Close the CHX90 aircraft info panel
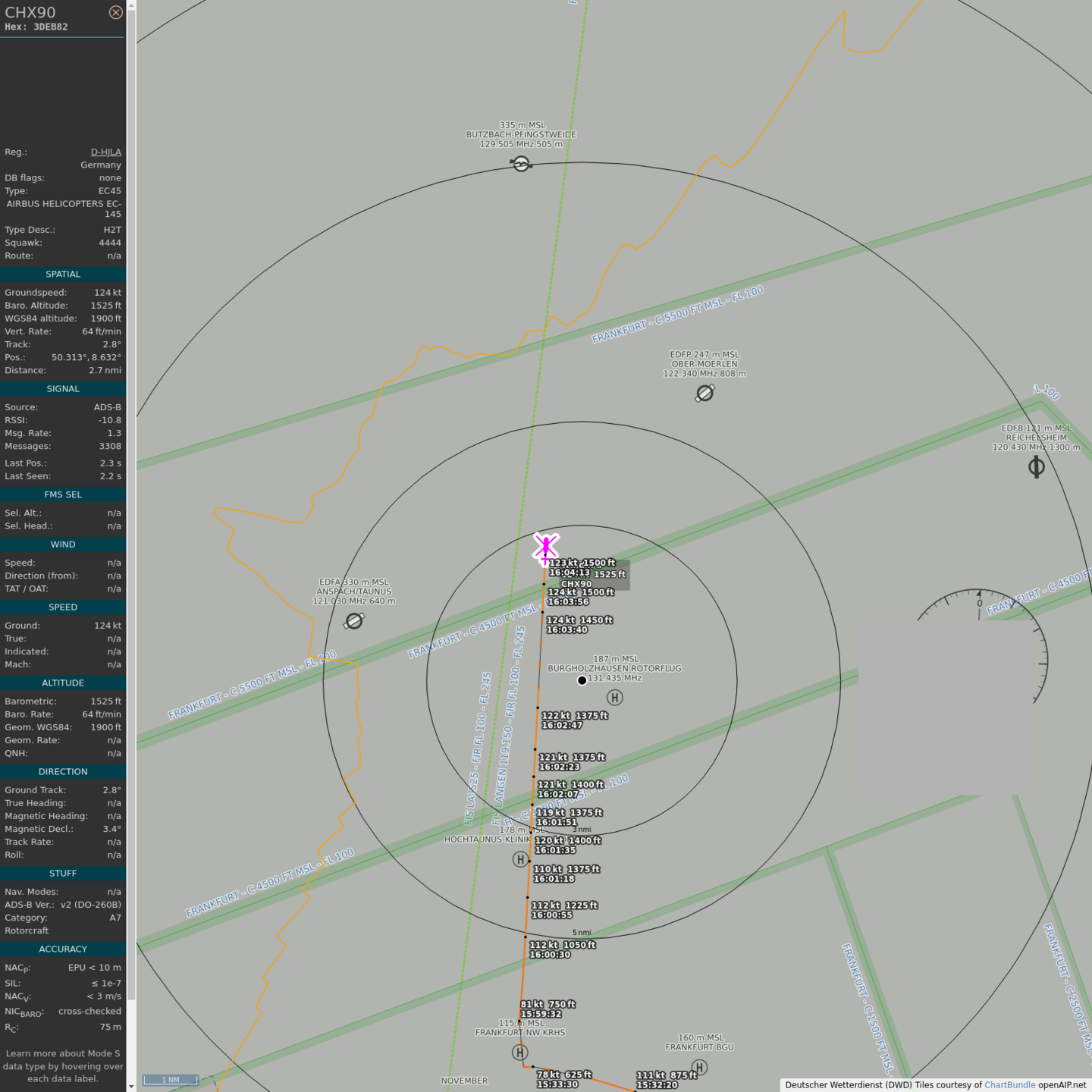 coord(116,12)
